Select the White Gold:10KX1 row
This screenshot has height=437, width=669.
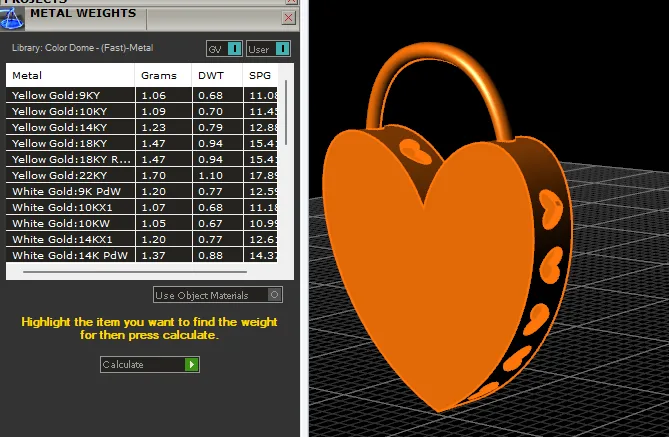coord(142,207)
